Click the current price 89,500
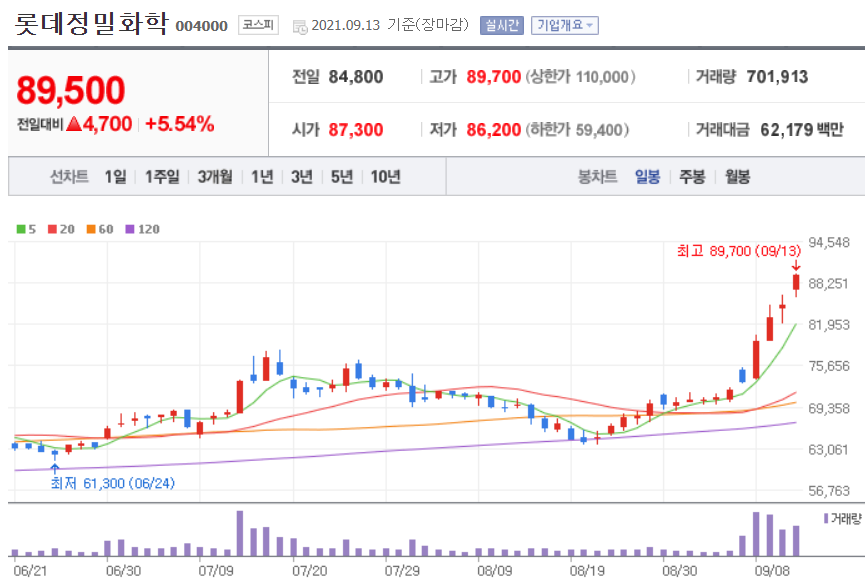The height and width of the screenshot is (582, 865). click(x=71, y=90)
